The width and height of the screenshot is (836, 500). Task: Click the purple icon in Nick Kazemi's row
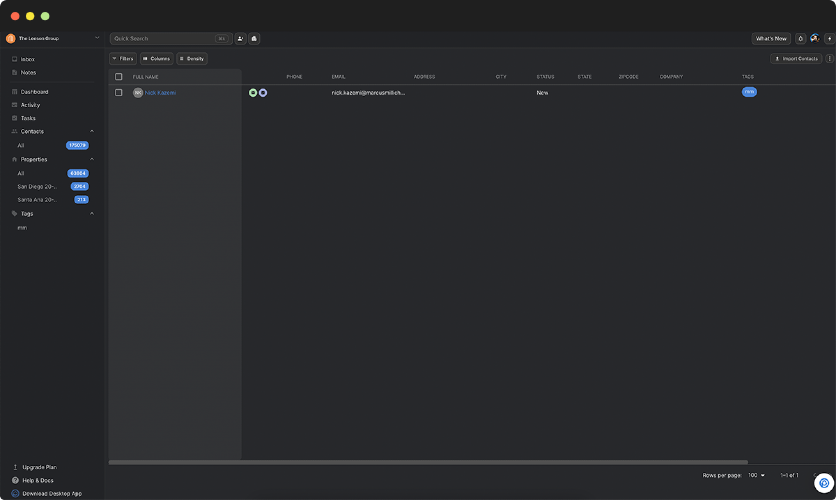(x=263, y=93)
